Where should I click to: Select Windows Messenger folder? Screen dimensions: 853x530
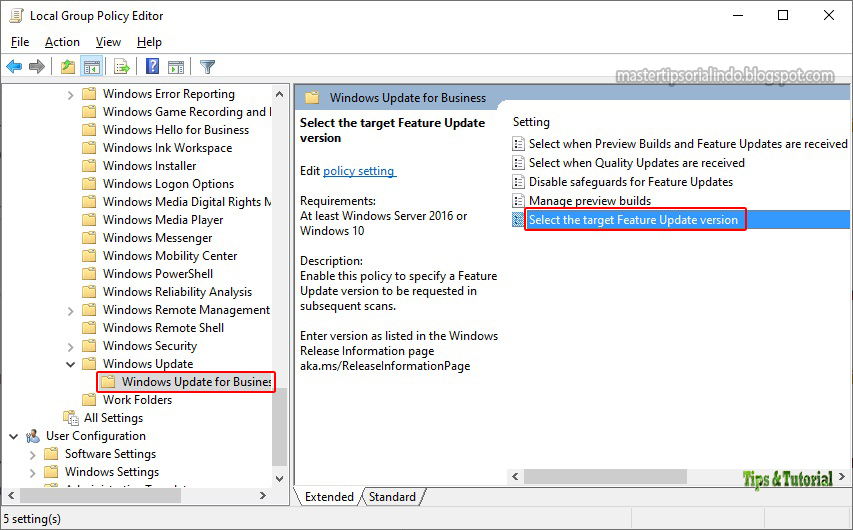tap(158, 237)
